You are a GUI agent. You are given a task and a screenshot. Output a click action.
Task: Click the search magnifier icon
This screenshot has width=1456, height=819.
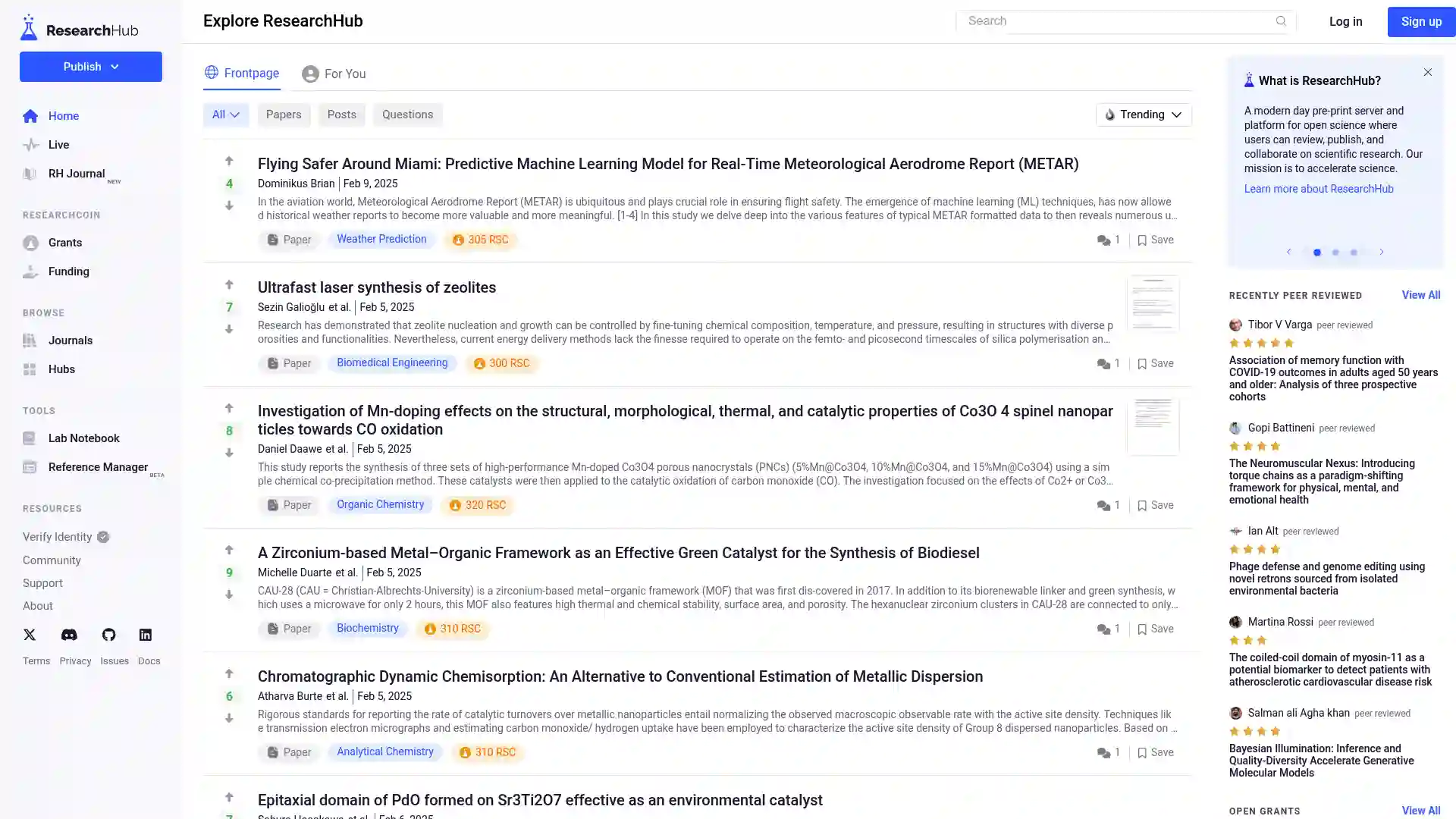pos(1281,21)
